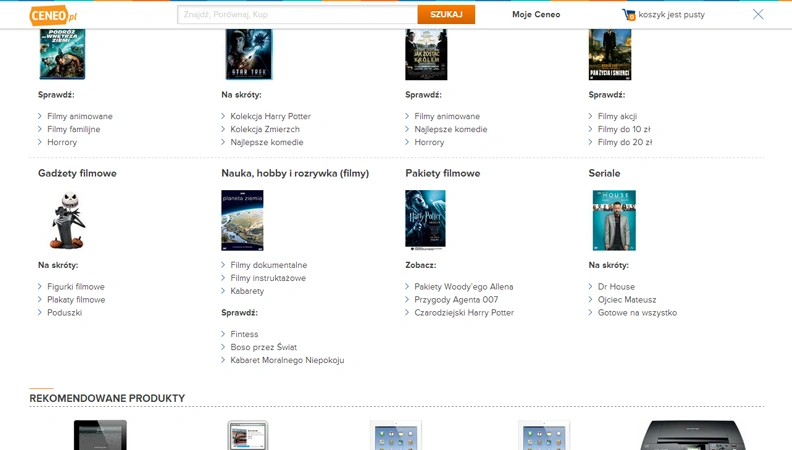Click the Jack Skellington figurine image
Screen dimensions: 792x450
(68, 220)
